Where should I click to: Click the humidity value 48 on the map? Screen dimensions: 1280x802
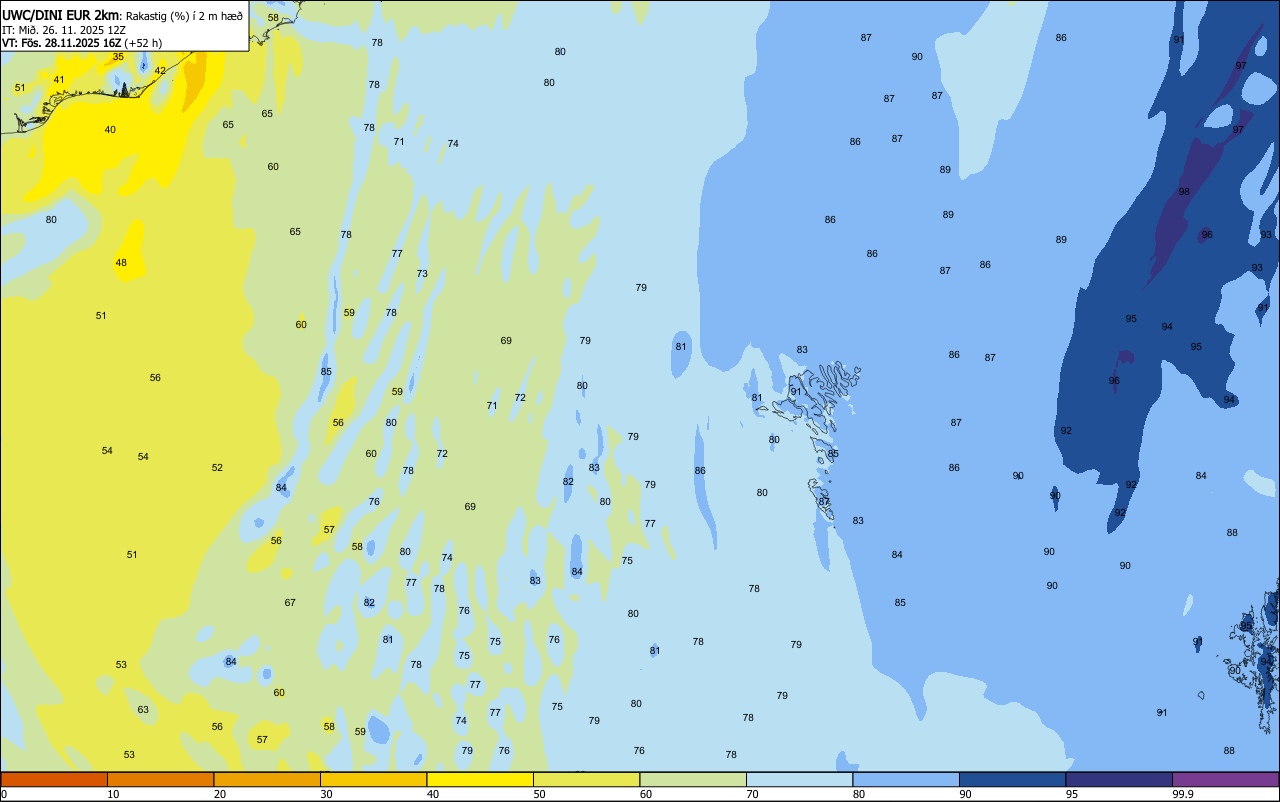[121, 263]
